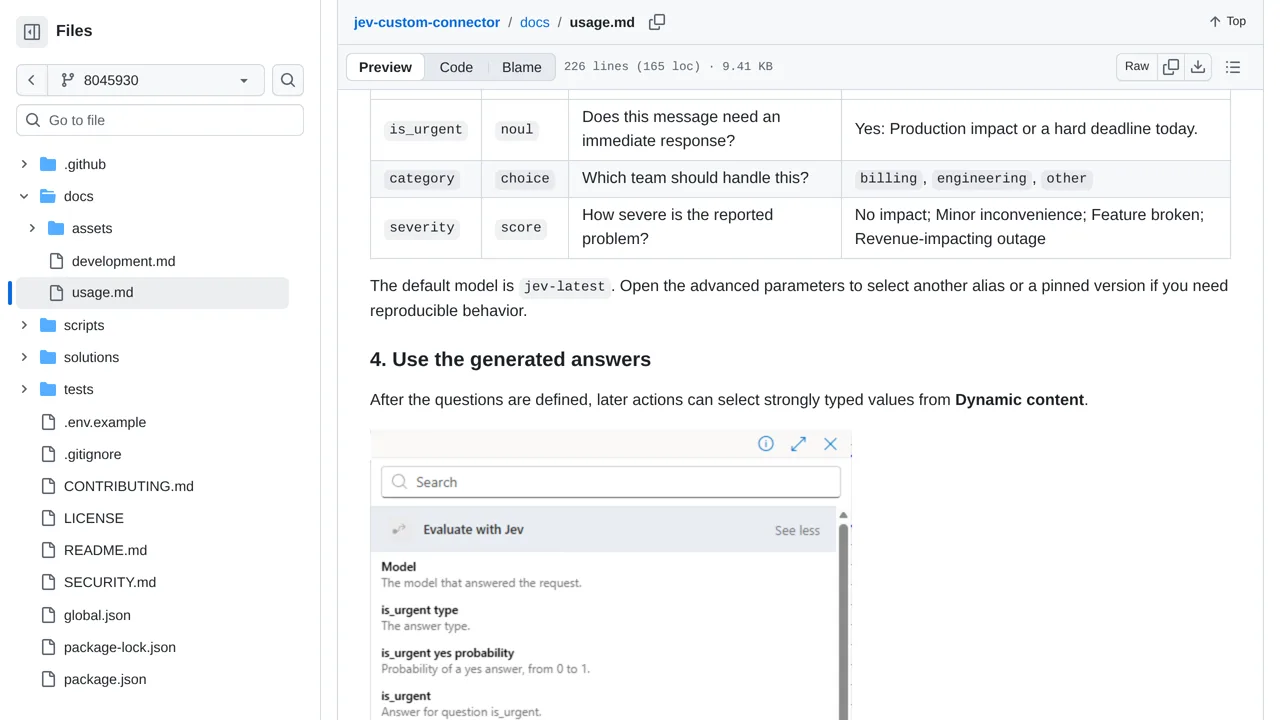This screenshot has height=720, width=1280.
Task: Click the file icon for .gitignore
Action: coord(48,454)
